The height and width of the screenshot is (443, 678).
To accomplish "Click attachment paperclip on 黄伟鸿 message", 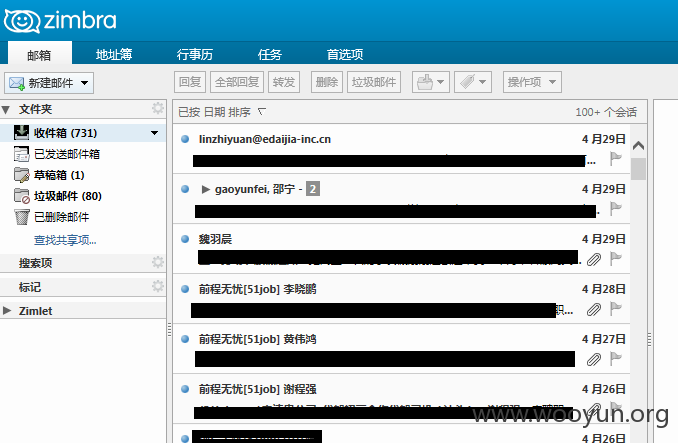I will tap(594, 359).
